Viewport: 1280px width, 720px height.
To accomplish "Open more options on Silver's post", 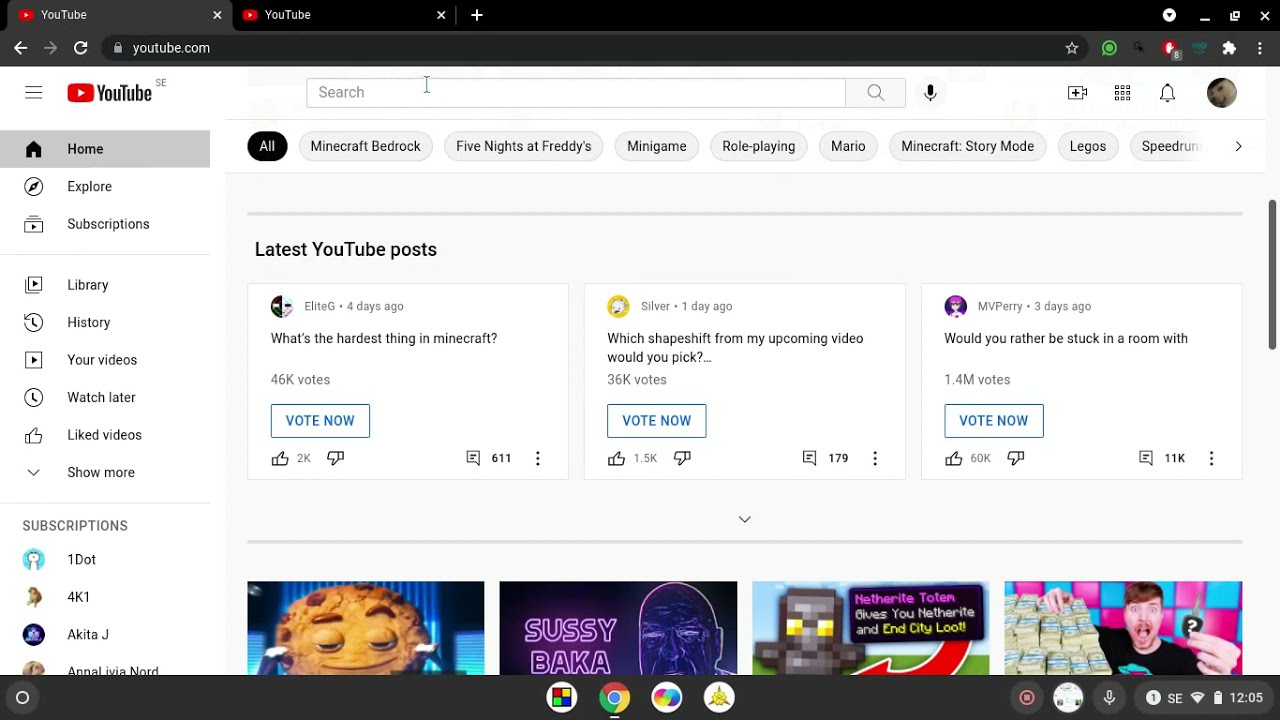I will pos(874,458).
